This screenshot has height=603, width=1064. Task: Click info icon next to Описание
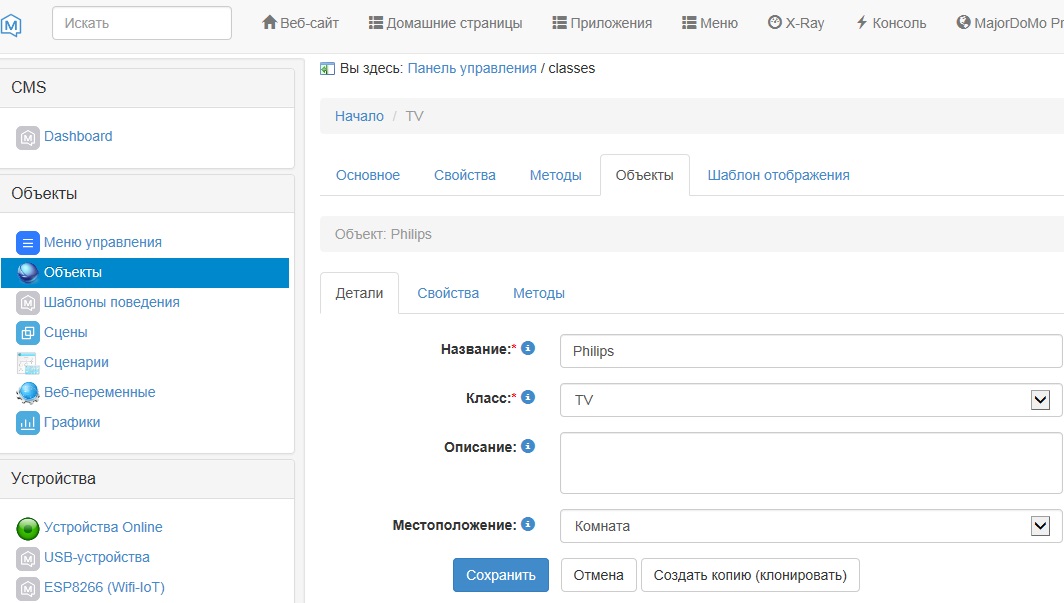pos(528,446)
